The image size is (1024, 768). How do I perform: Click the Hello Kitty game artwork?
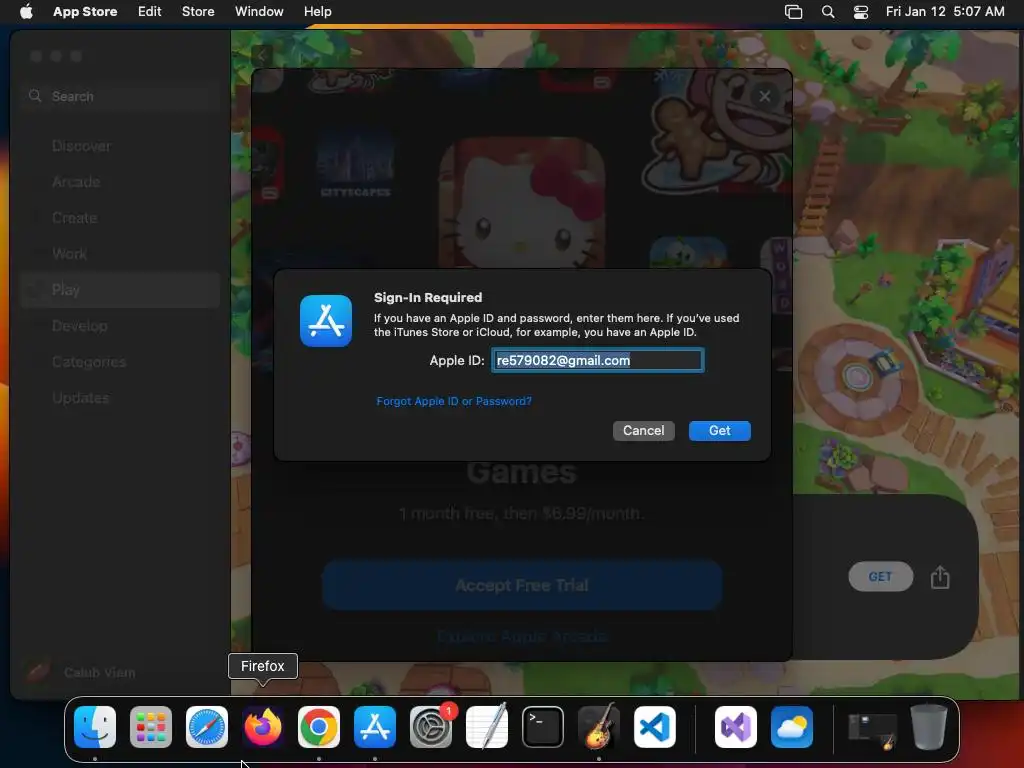point(522,202)
